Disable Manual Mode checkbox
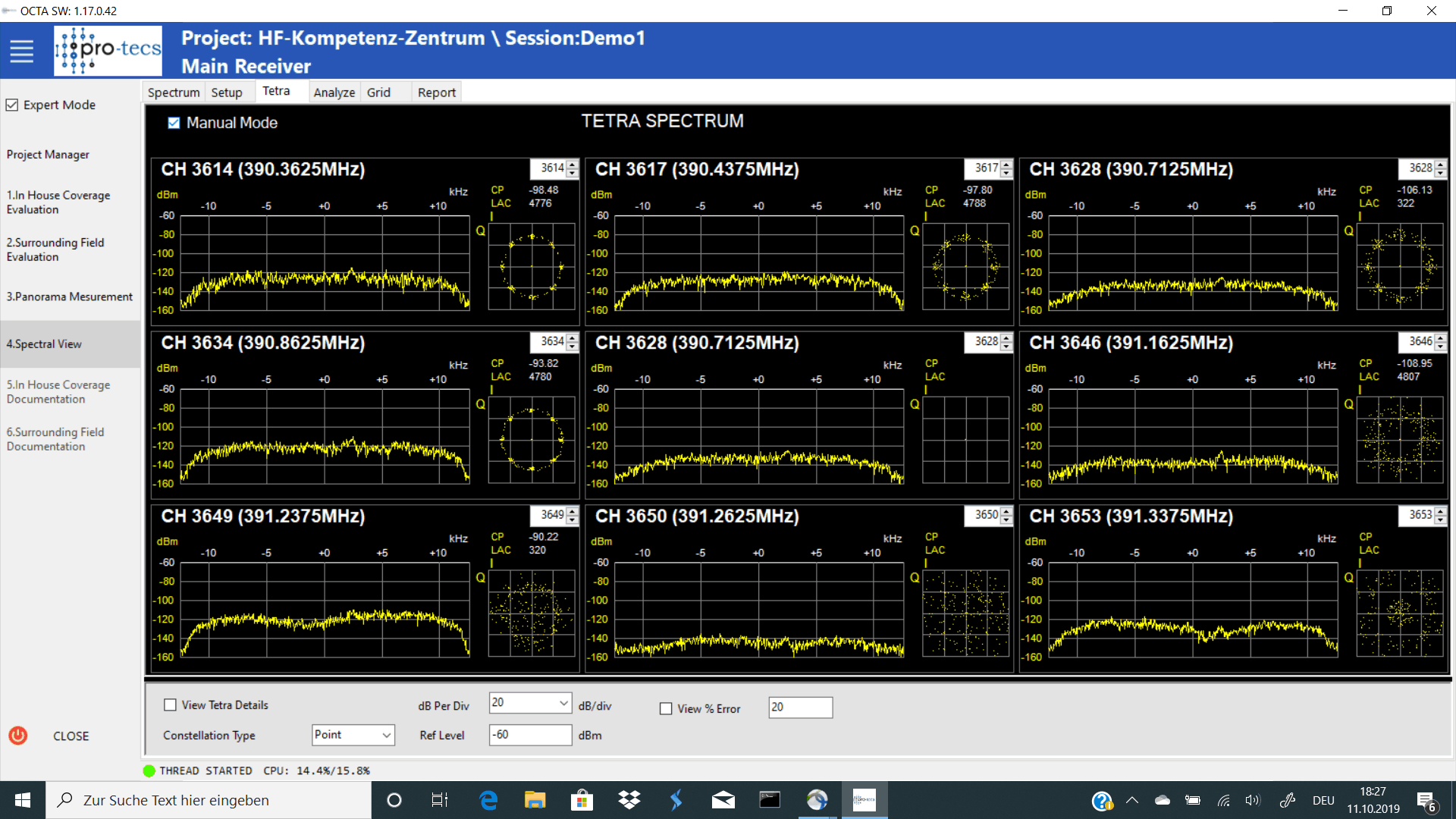 (x=174, y=123)
